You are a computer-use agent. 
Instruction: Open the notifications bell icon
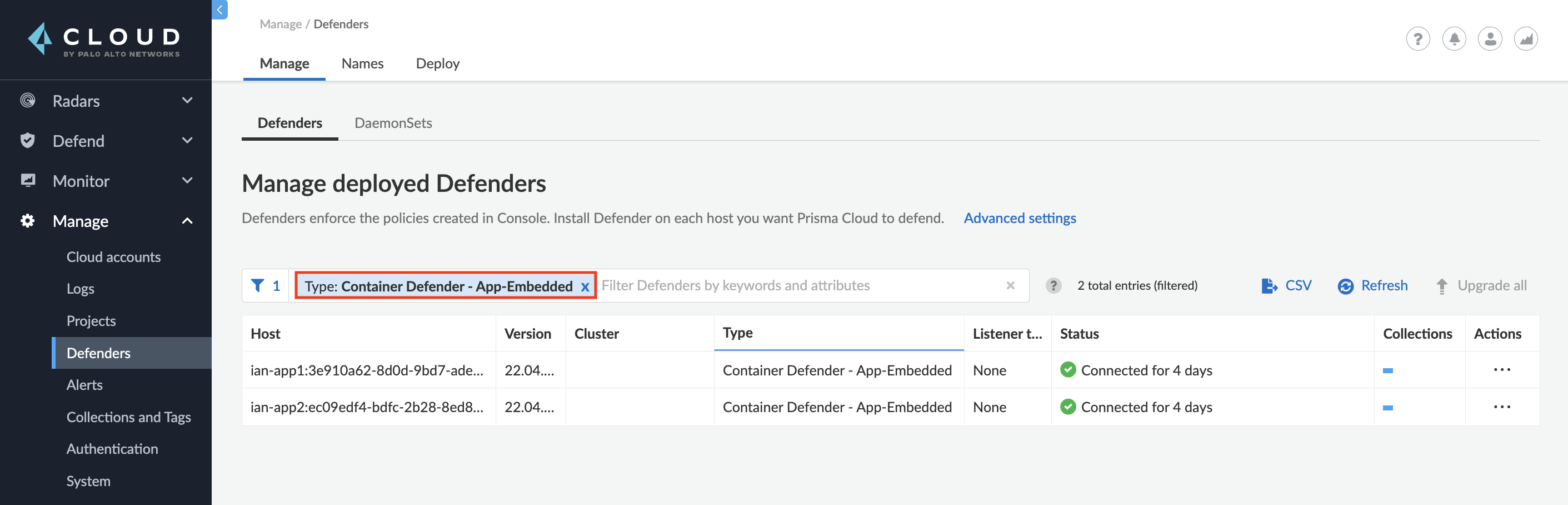(1454, 39)
